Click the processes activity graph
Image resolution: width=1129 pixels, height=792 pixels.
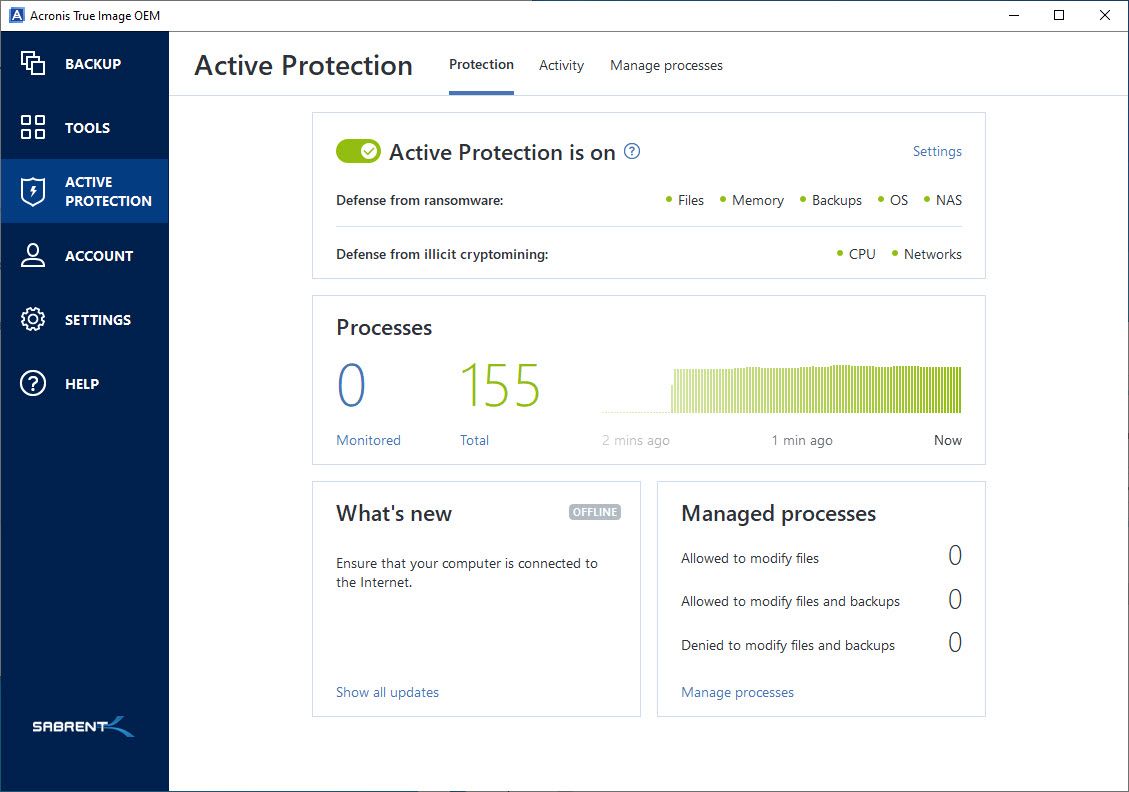click(x=781, y=389)
